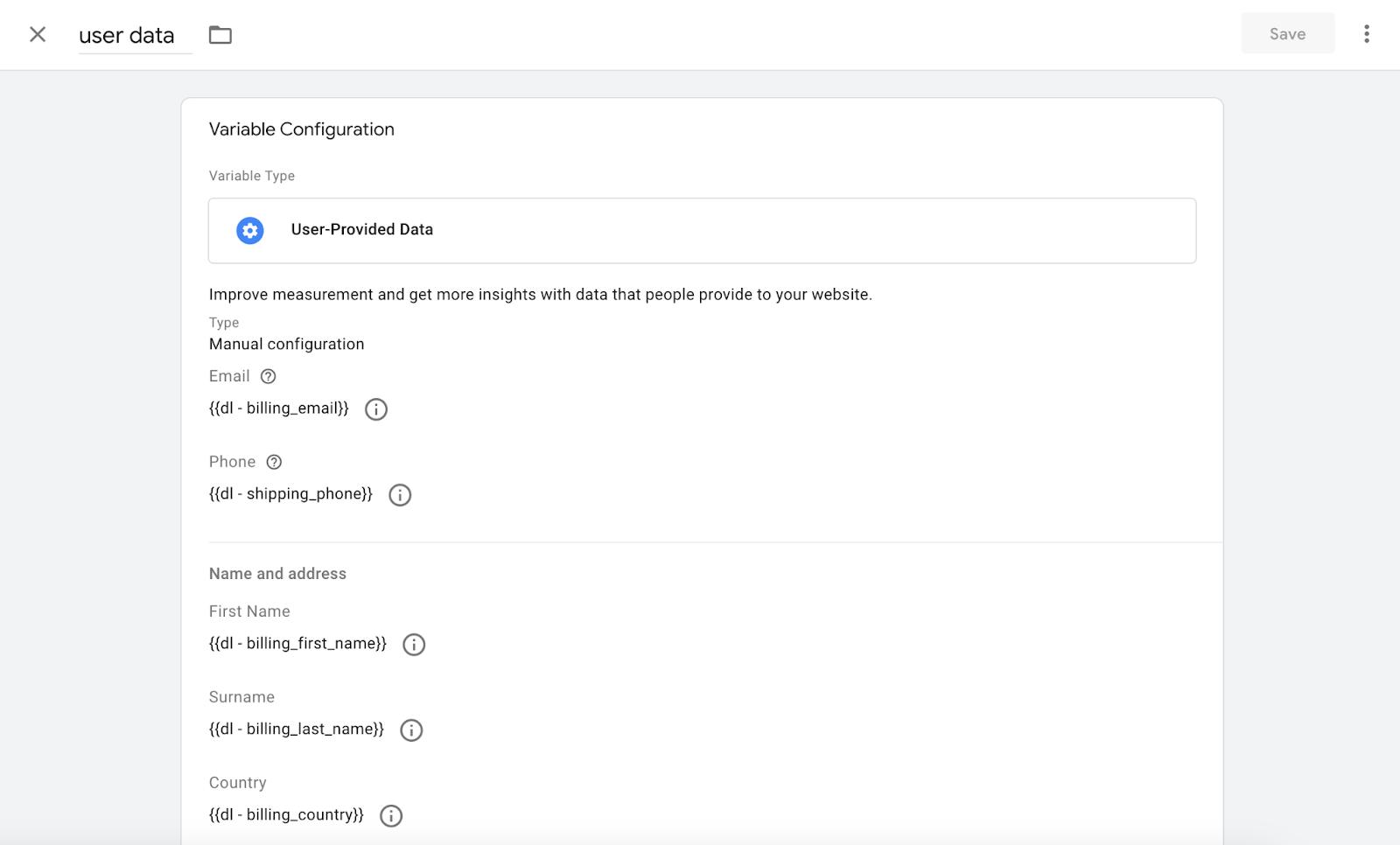Open the folder icon beside the variable name
Image resolution: width=1400 pixels, height=845 pixels.
220,35
